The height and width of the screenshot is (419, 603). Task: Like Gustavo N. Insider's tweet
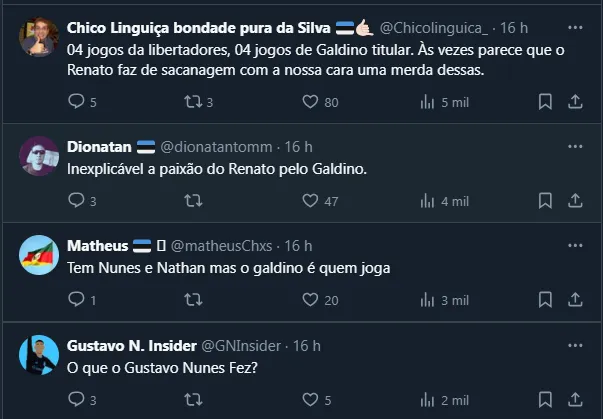coord(309,399)
